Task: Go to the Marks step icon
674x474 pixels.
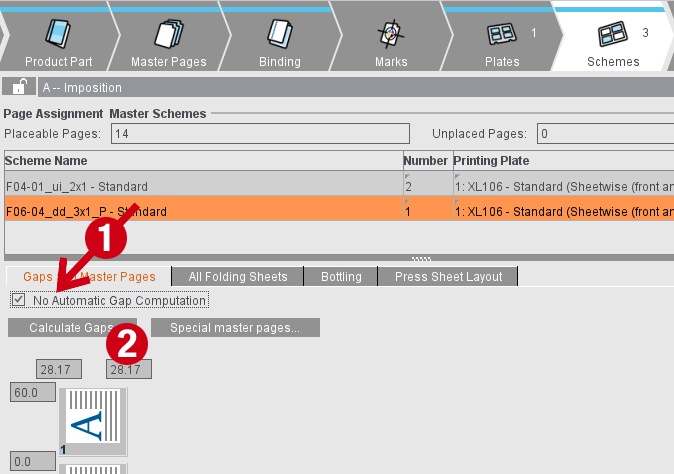Action: pos(390,34)
